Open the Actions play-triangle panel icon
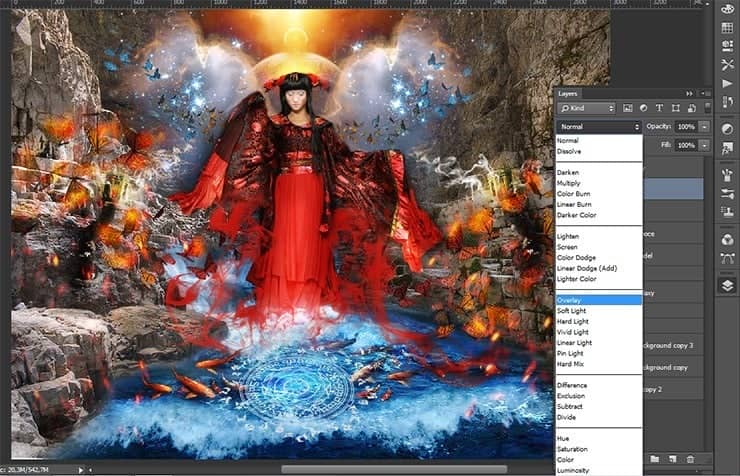This screenshot has width=740, height=476. (x=727, y=84)
